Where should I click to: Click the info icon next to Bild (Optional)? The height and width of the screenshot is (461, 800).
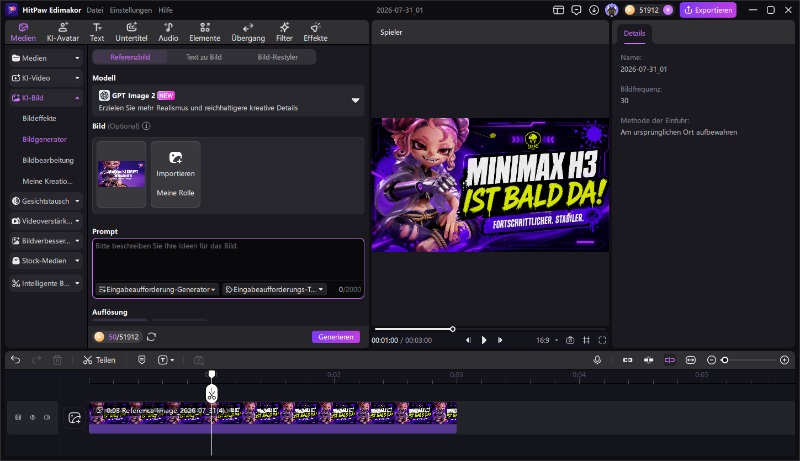coord(146,126)
